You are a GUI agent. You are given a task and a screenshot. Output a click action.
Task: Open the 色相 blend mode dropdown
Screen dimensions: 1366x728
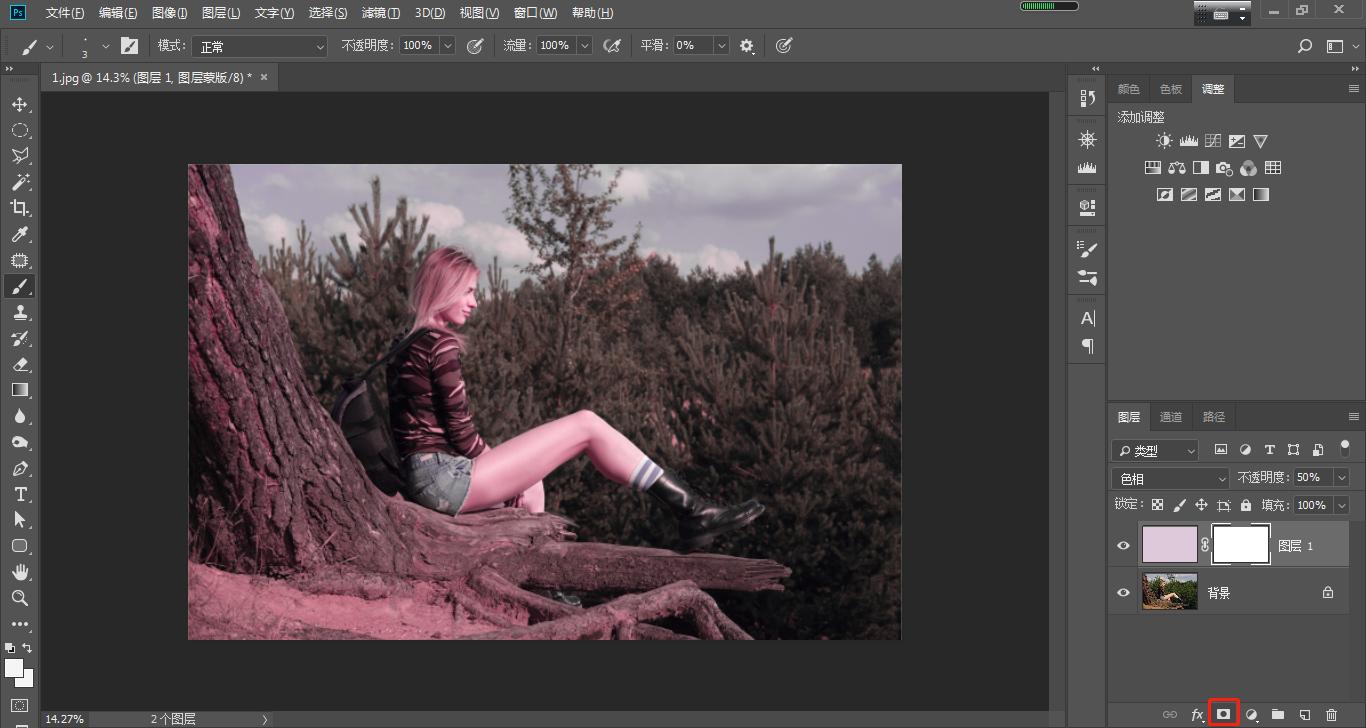tap(1170, 479)
